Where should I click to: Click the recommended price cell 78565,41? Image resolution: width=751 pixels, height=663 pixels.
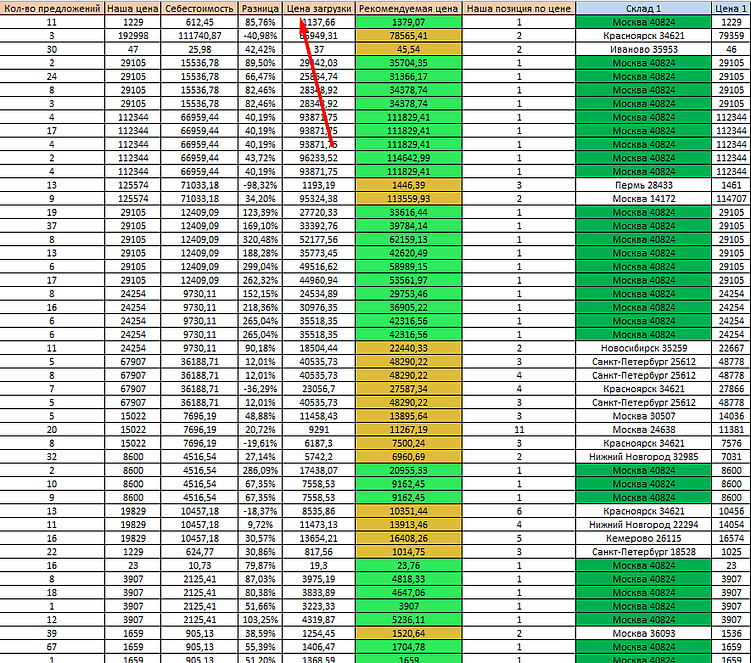click(409, 36)
